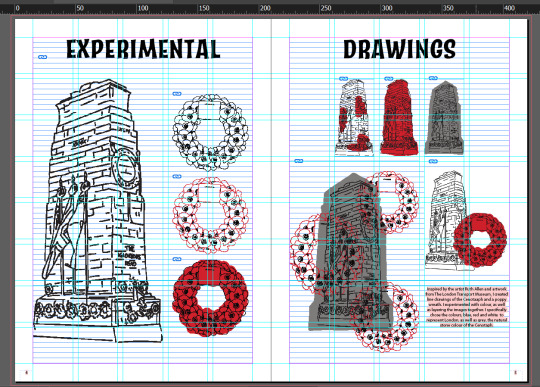
Task: Click the link badge above the small gray cenotaph
Action: click(x=433, y=79)
